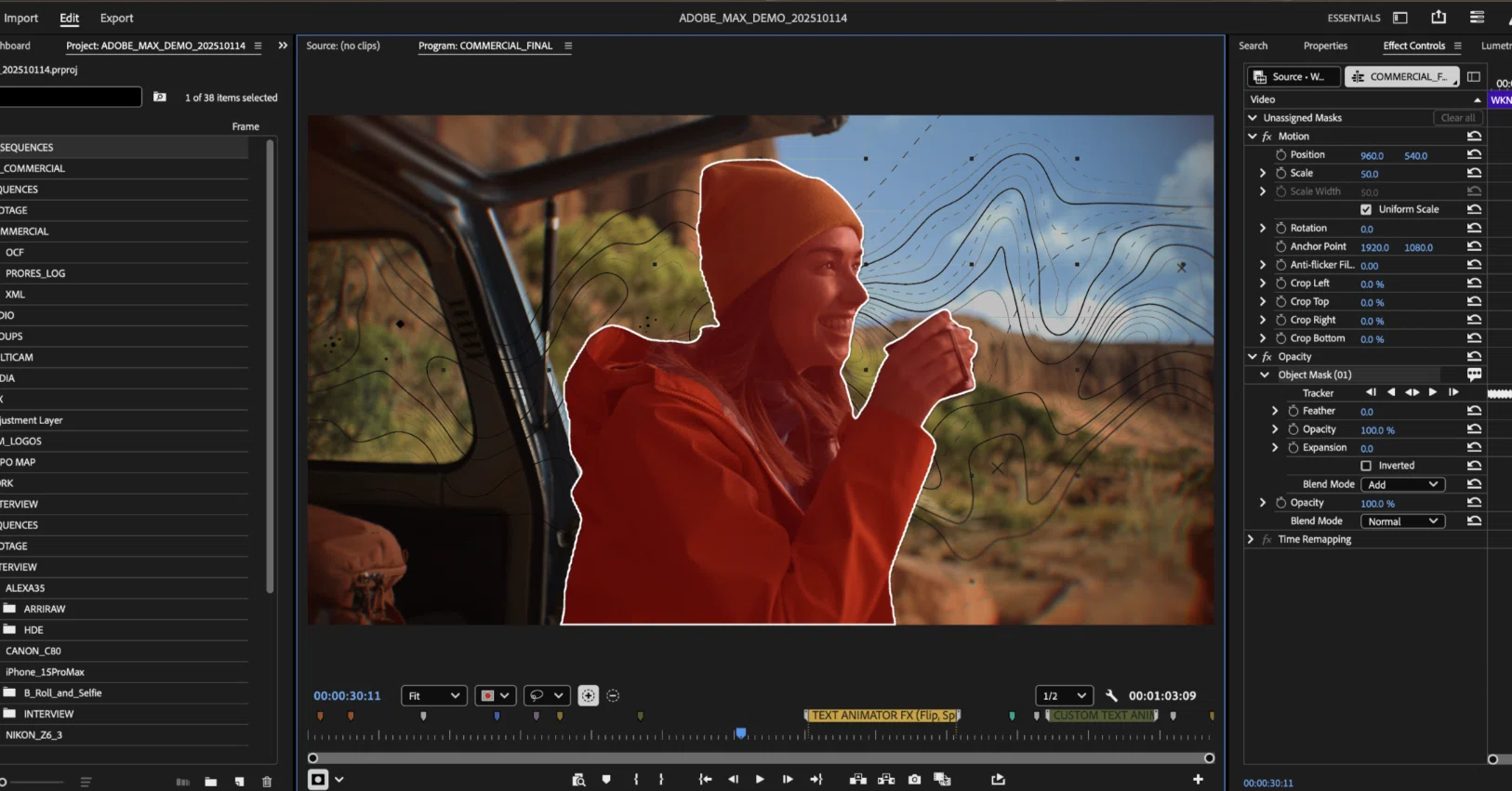Switch to the Export tab
The height and width of the screenshot is (791, 1512).
coord(116,18)
